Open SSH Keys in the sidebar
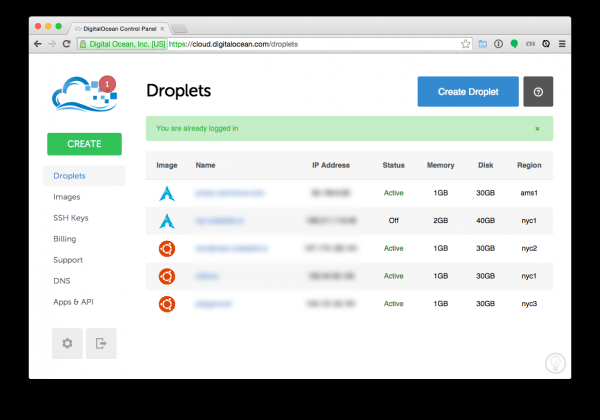 pos(71,218)
